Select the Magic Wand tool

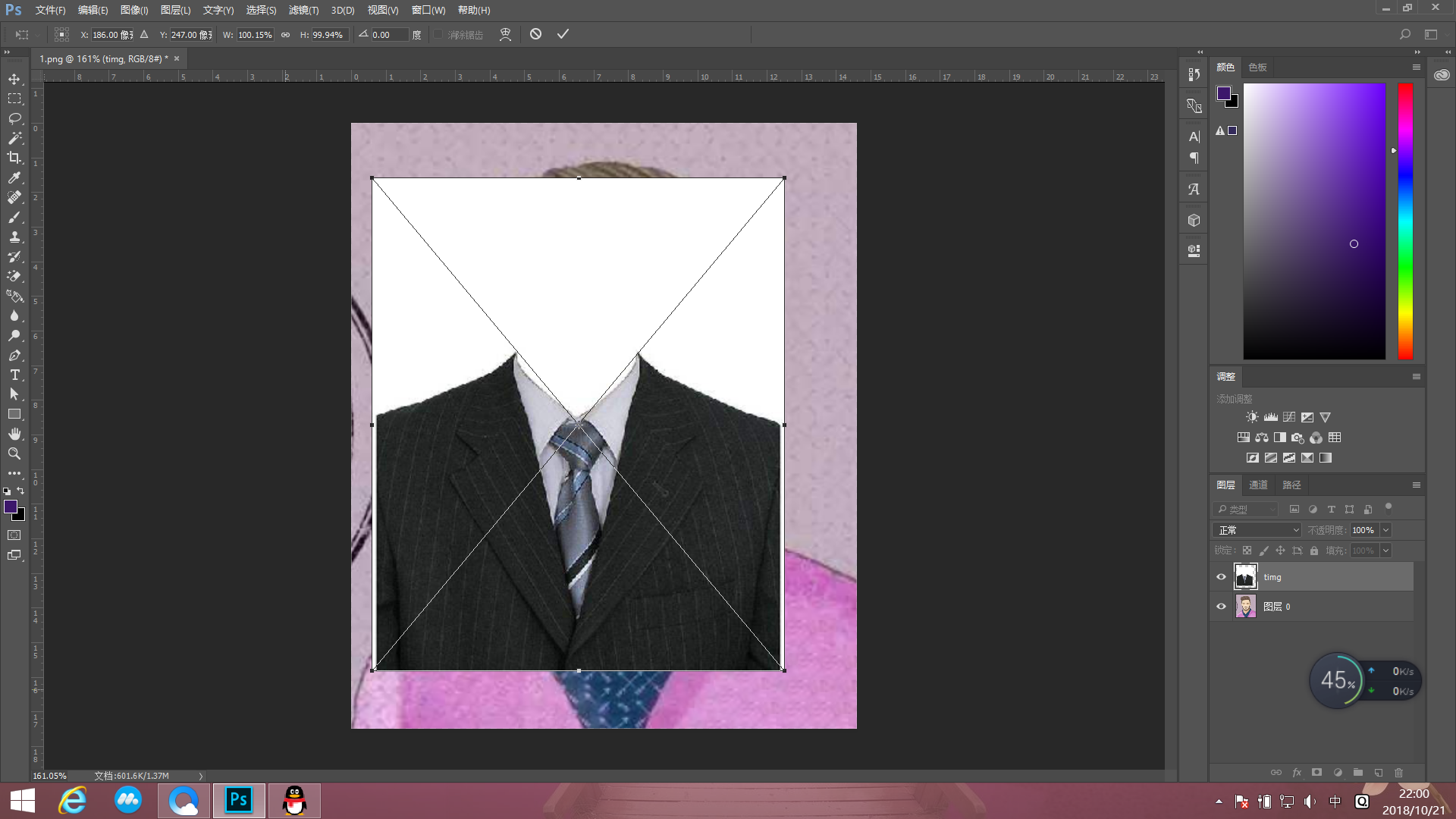[14, 138]
